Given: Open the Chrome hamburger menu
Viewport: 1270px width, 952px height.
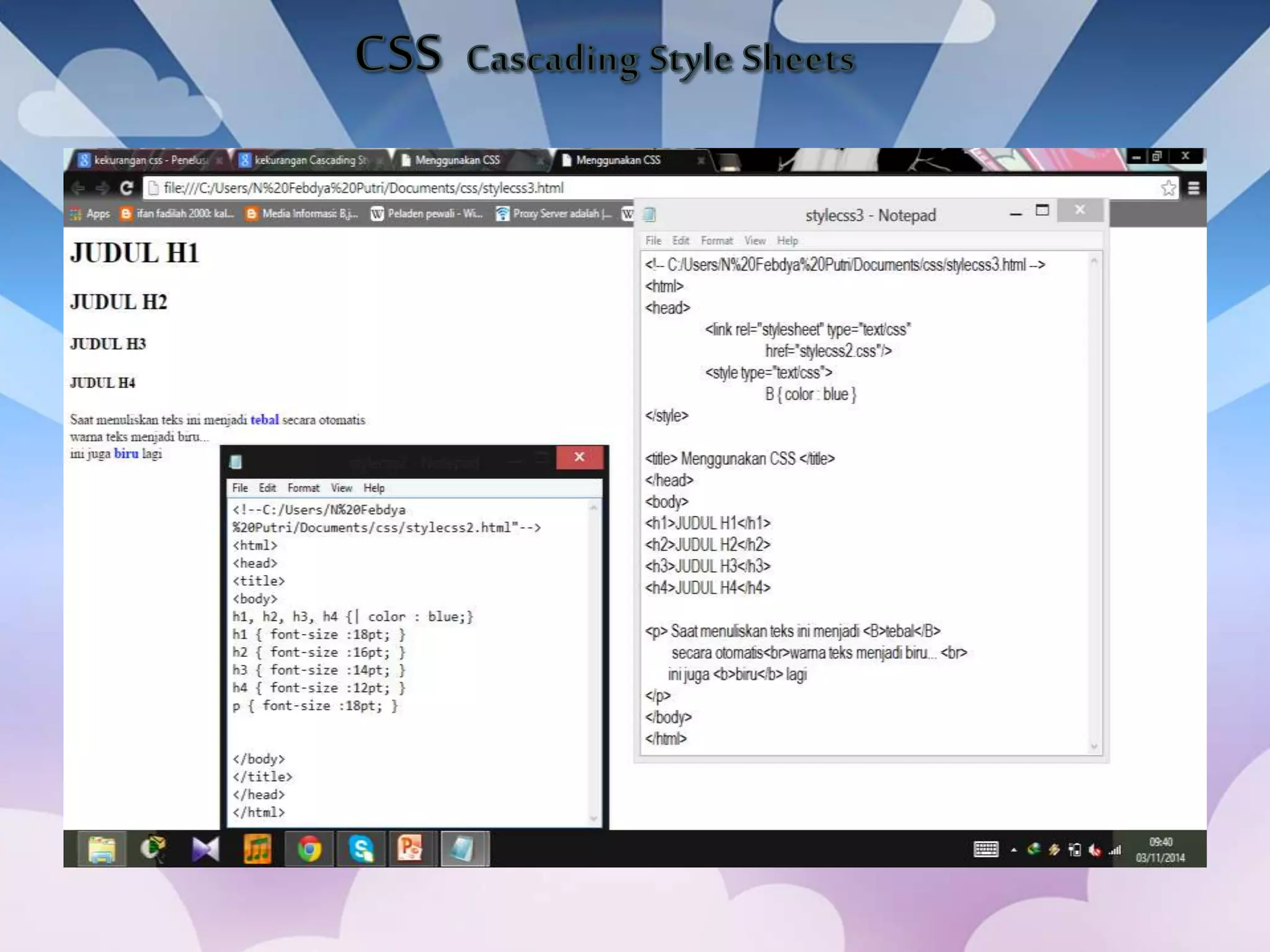Looking at the screenshot, I should [x=1193, y=188].
